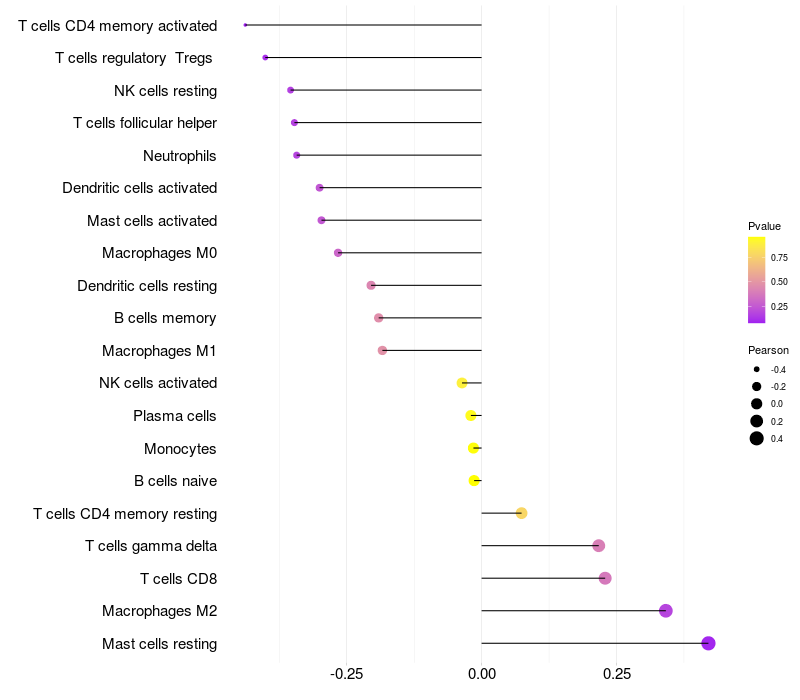800x700 pixels.
Task: Click the -0.25 x-axis tick label
Action: (x=346, y=674)
